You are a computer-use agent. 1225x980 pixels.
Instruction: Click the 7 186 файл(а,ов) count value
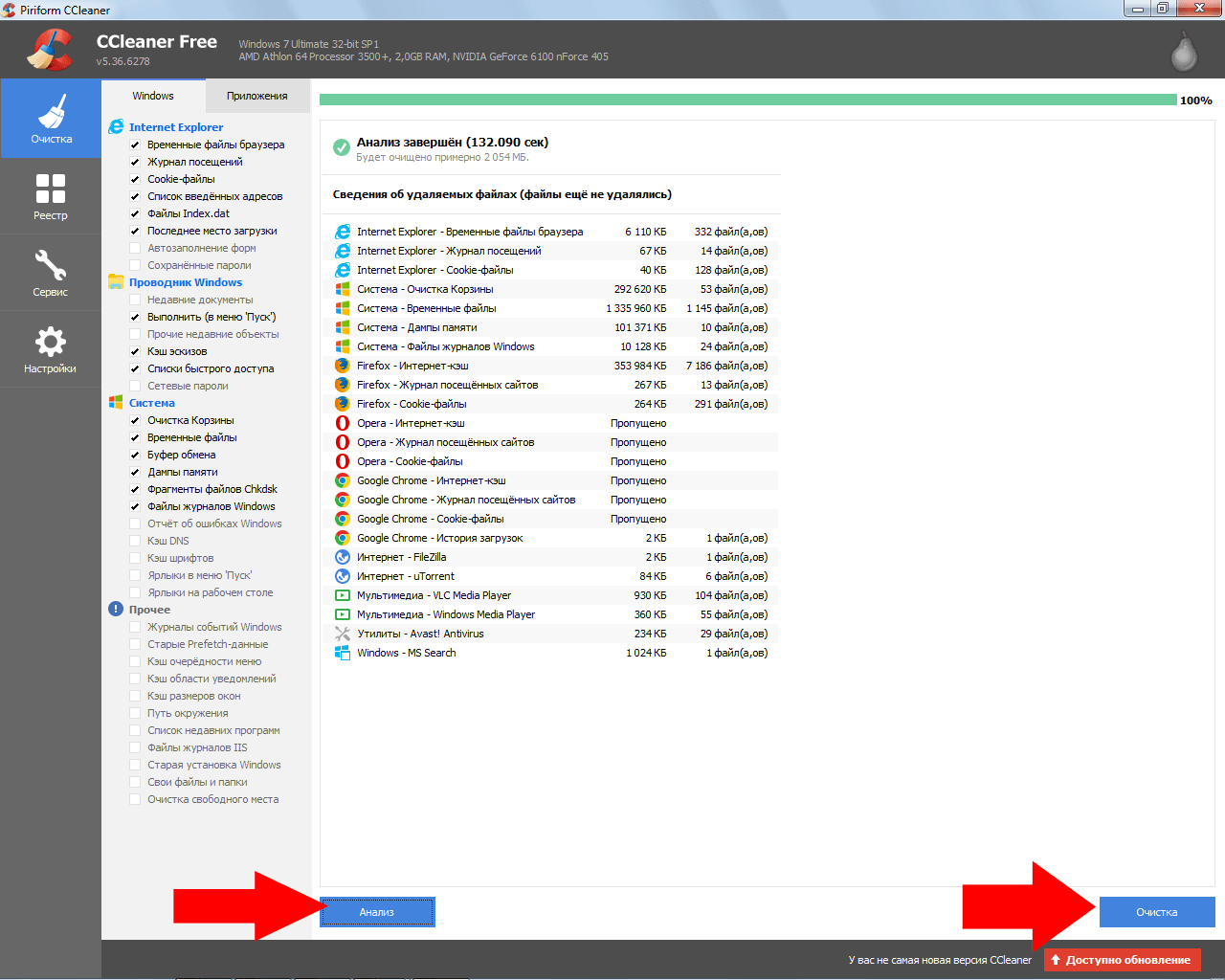pos(726,366)
